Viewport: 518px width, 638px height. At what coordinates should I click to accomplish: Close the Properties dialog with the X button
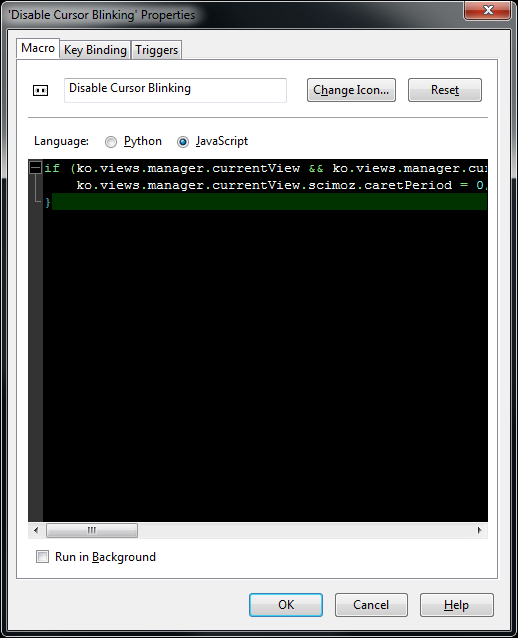pos(487,10)
